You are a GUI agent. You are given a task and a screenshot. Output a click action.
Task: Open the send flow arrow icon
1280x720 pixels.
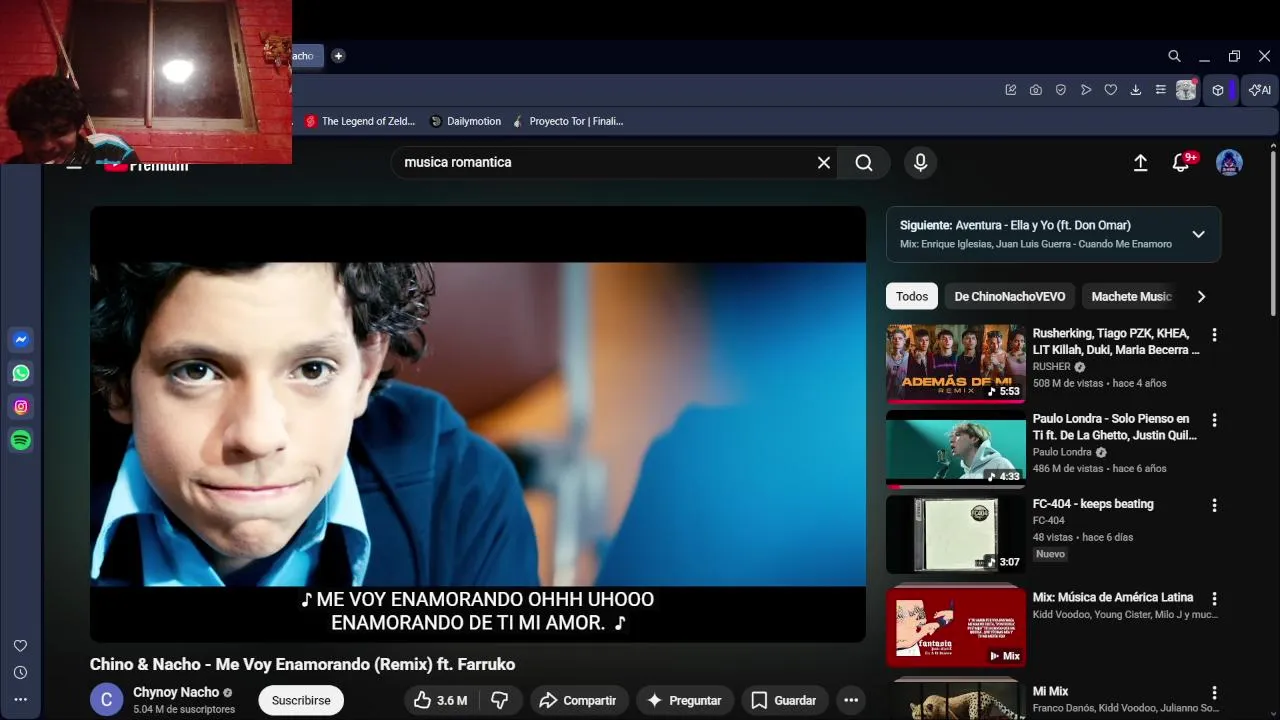[1086, 90]
